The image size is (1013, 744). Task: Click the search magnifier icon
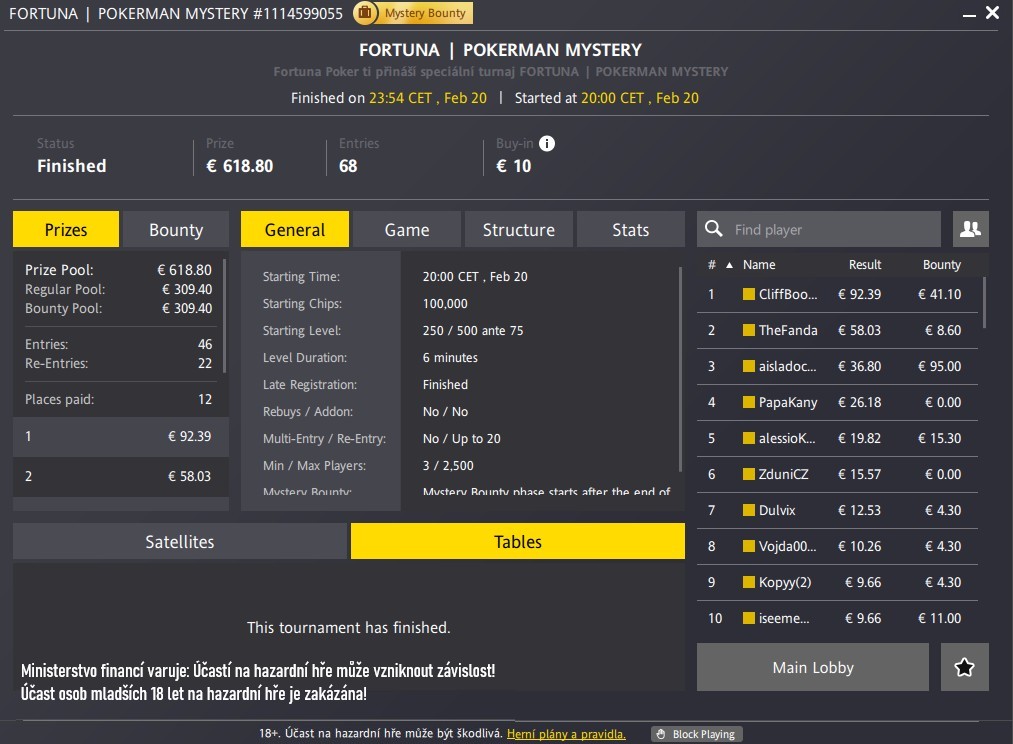(x=714, y=229)
